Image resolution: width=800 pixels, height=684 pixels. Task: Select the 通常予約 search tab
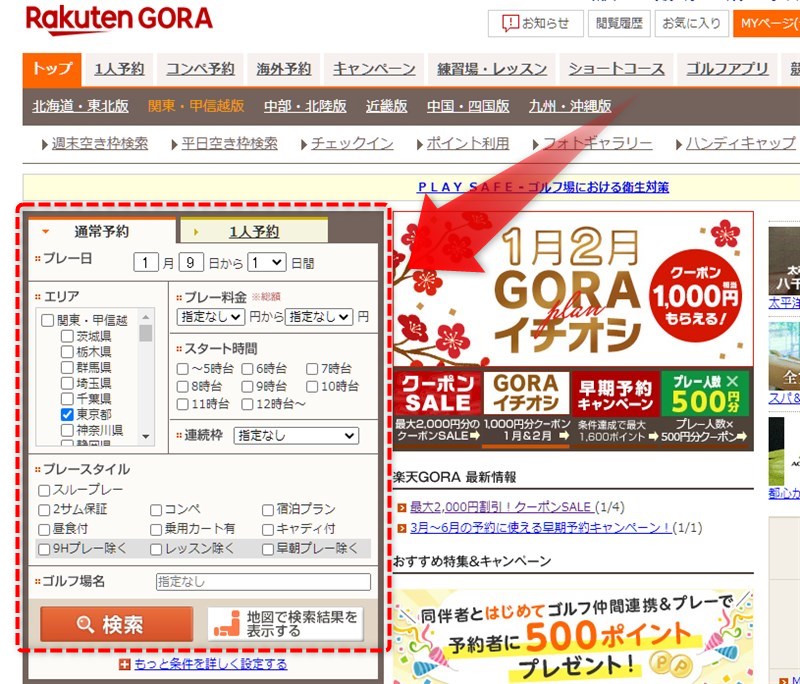(x=102, y=232)
